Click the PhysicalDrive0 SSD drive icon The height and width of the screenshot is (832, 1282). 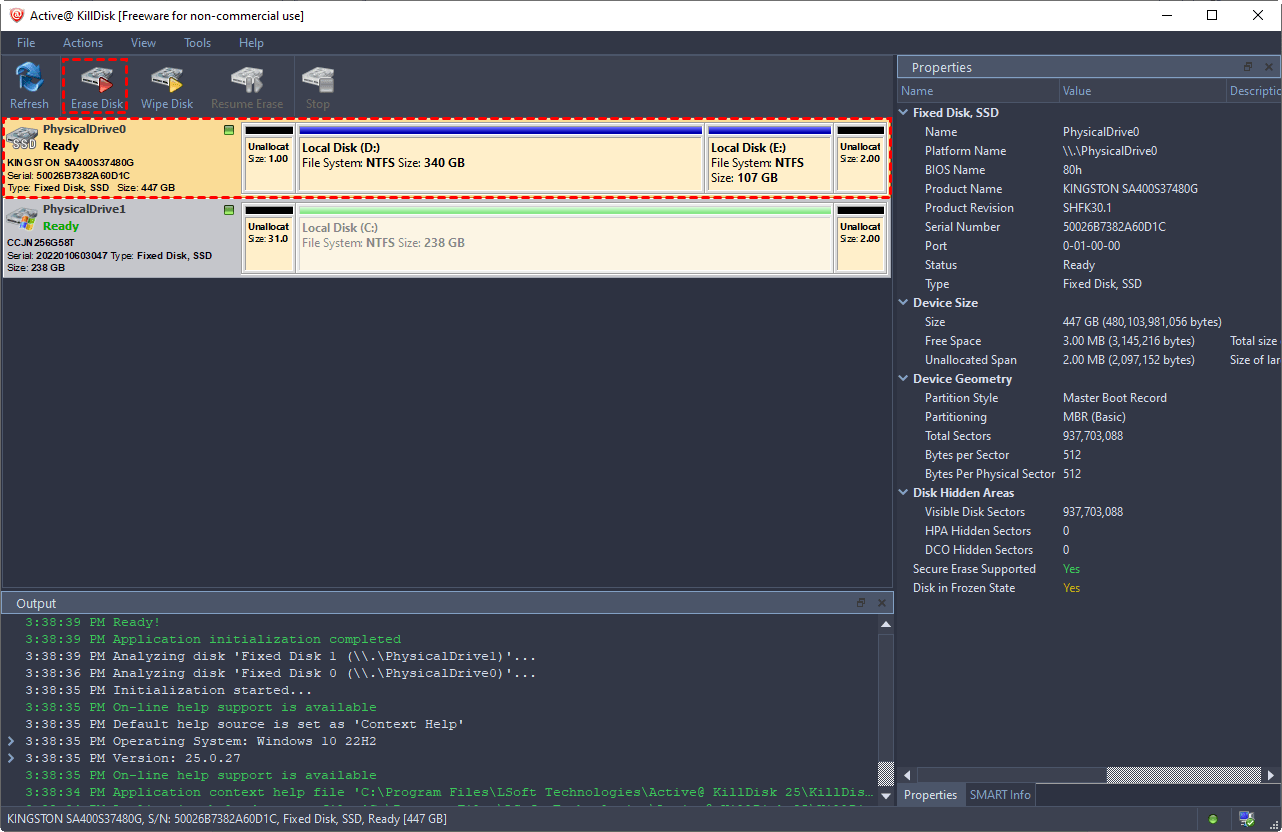click(23, 140)
